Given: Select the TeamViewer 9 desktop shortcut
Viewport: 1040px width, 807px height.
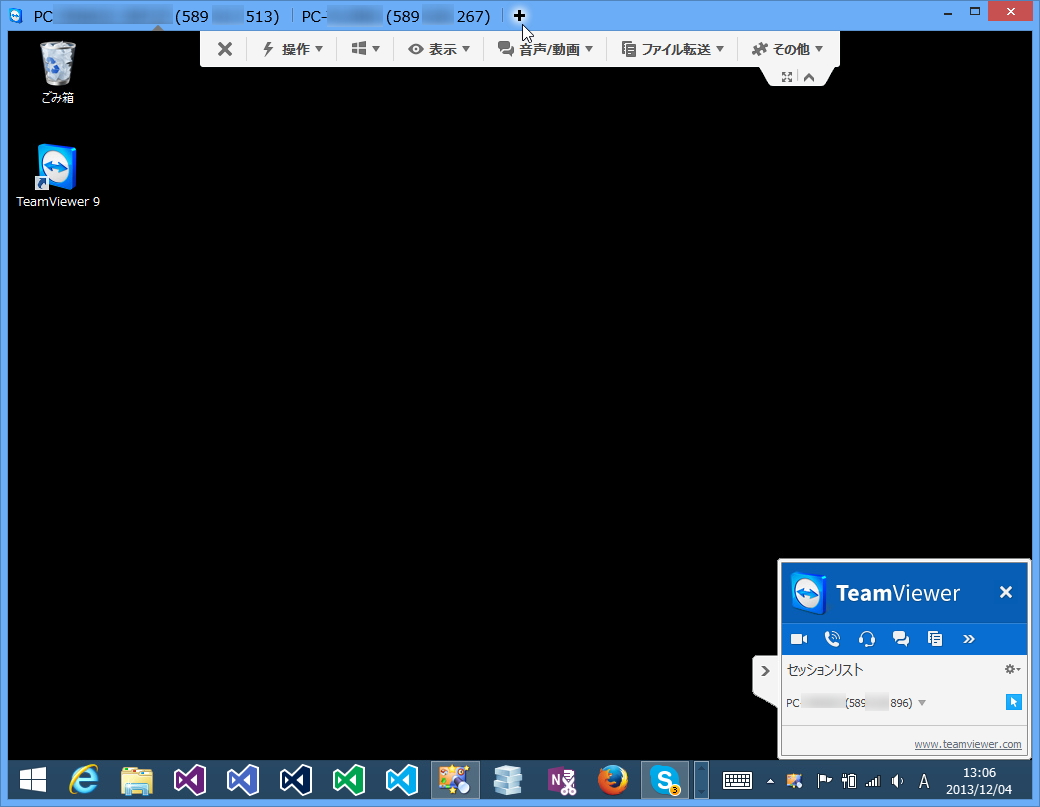Looking at the screenshot, I should tap(58, 176).
